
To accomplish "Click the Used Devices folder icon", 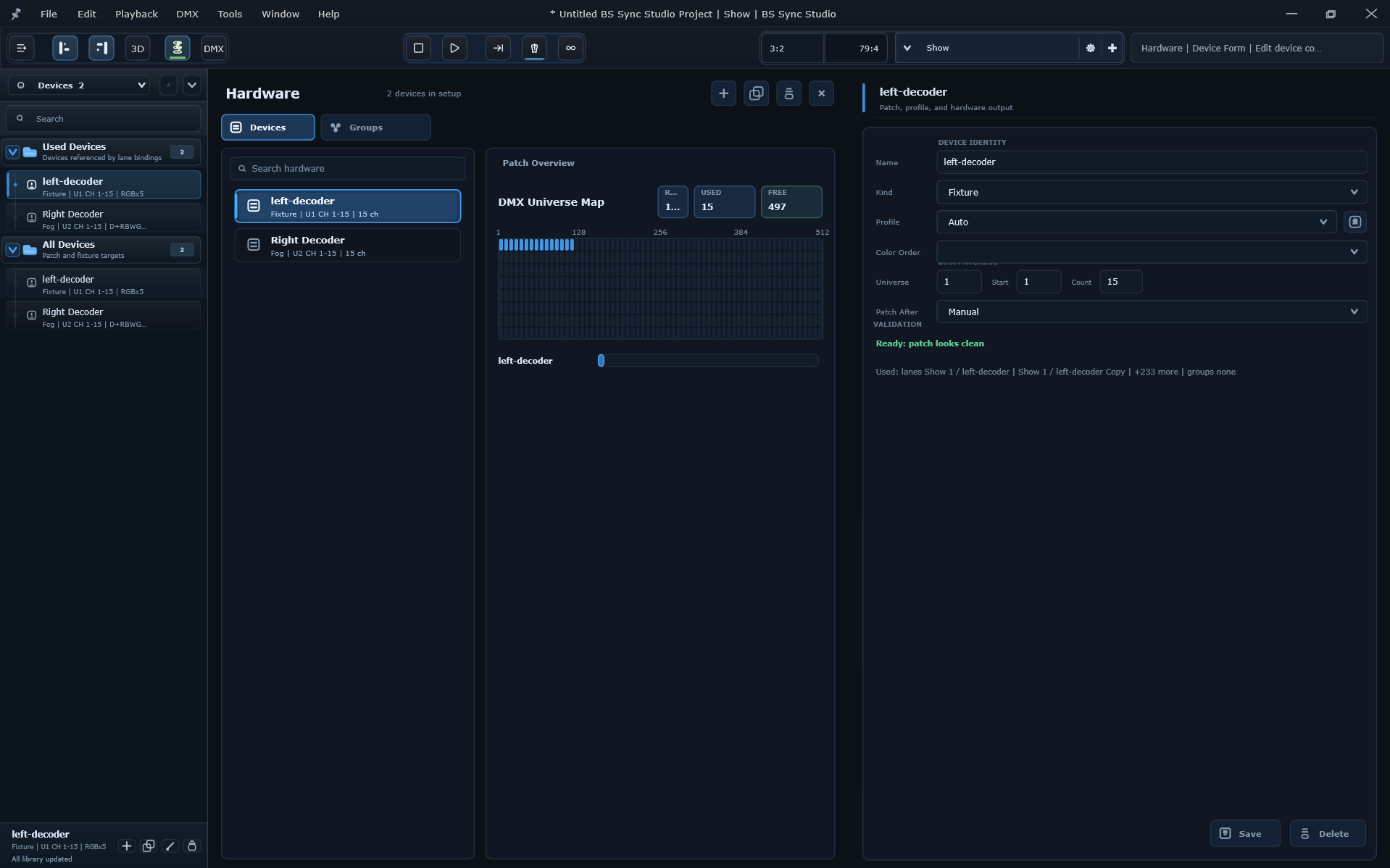I will click(x=30, y=152).
